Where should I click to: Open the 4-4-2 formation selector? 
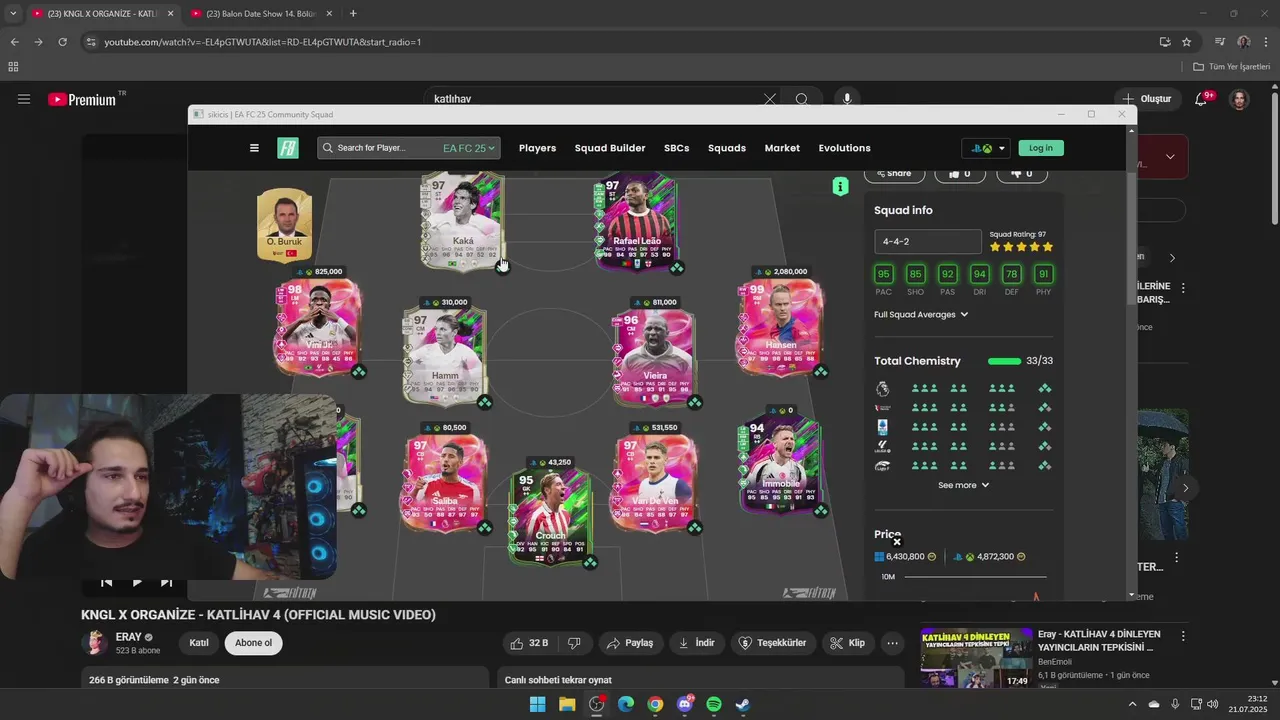pos(927,241)
